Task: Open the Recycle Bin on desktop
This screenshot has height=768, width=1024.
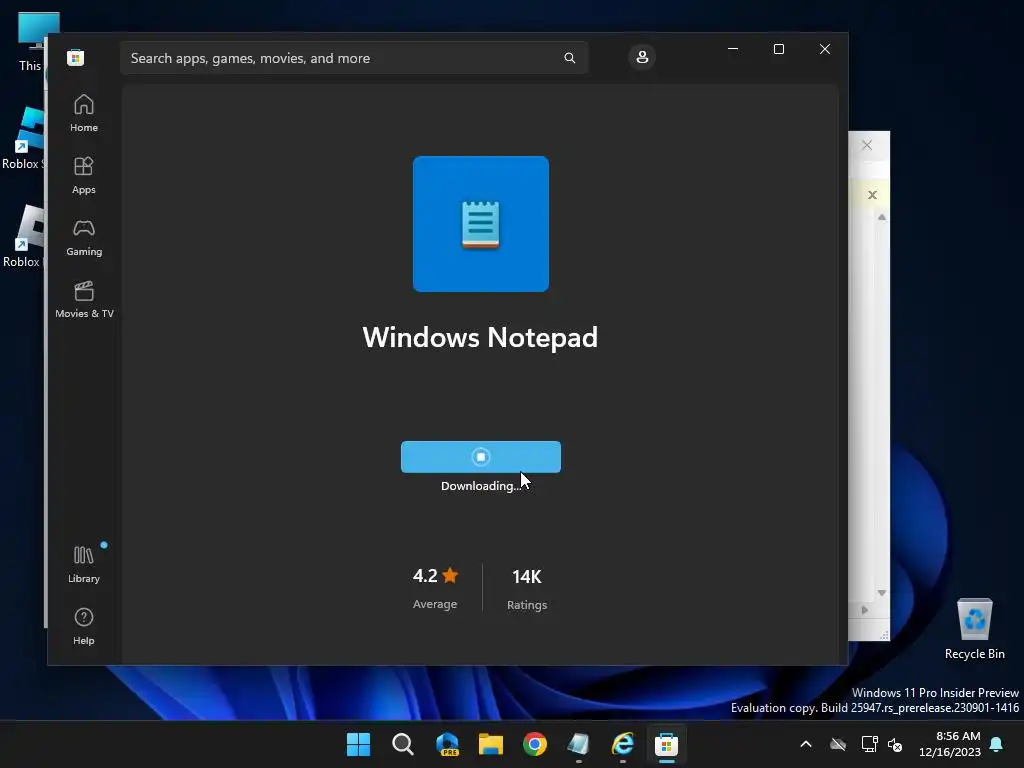Action: tap(974, 628)
